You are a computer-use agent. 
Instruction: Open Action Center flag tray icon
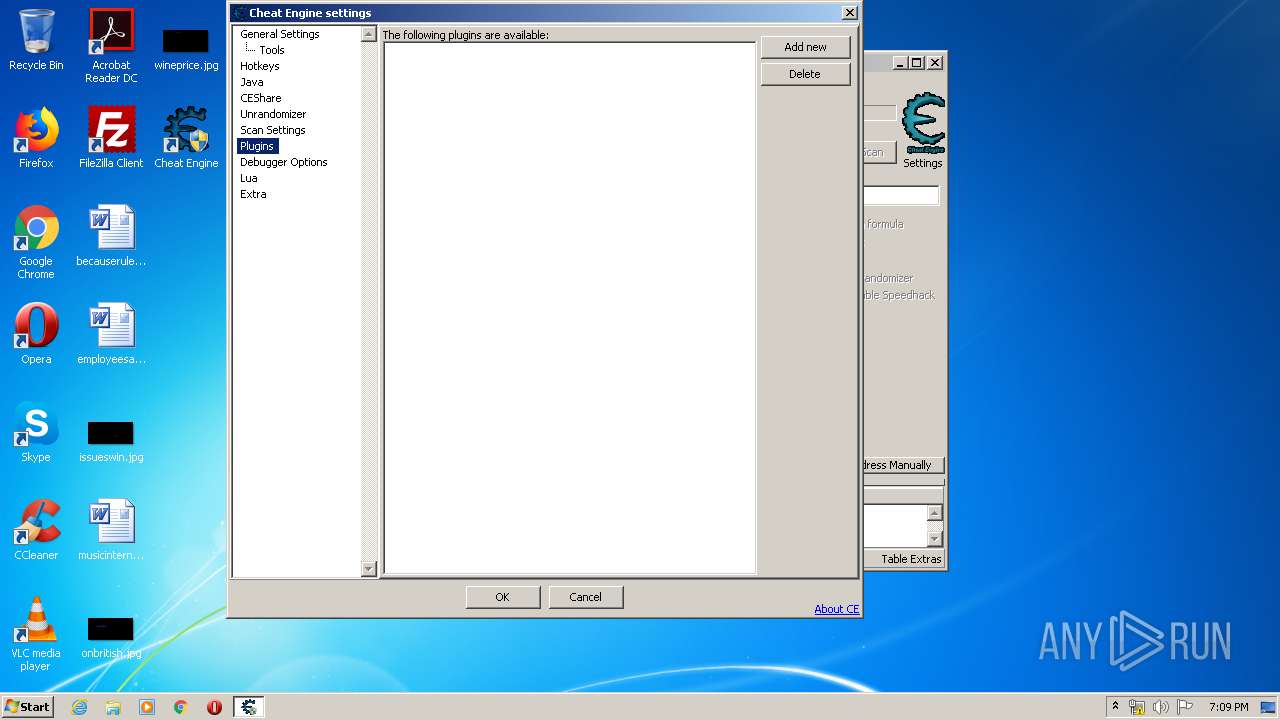coord(1184,707)
